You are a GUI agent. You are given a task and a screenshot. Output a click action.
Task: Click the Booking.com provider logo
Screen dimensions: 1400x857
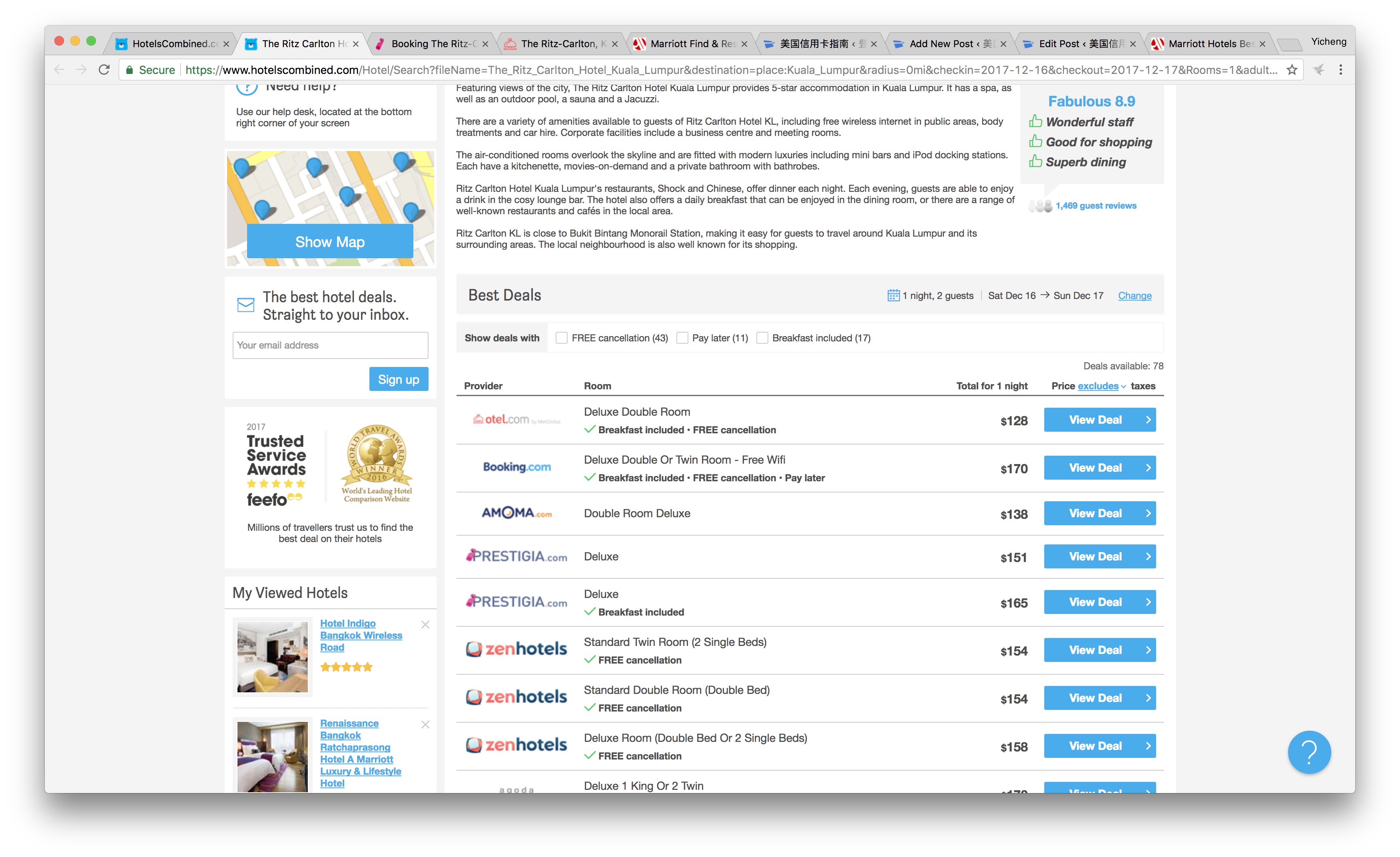517,467
